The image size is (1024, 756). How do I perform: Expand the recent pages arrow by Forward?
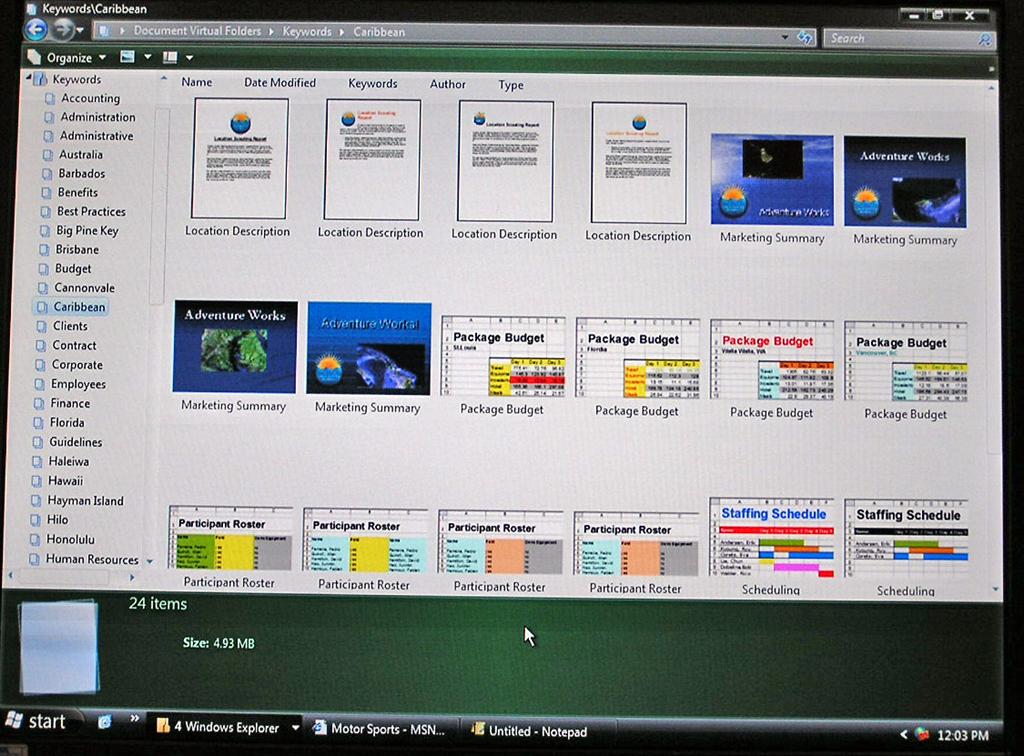coord(80,30)
